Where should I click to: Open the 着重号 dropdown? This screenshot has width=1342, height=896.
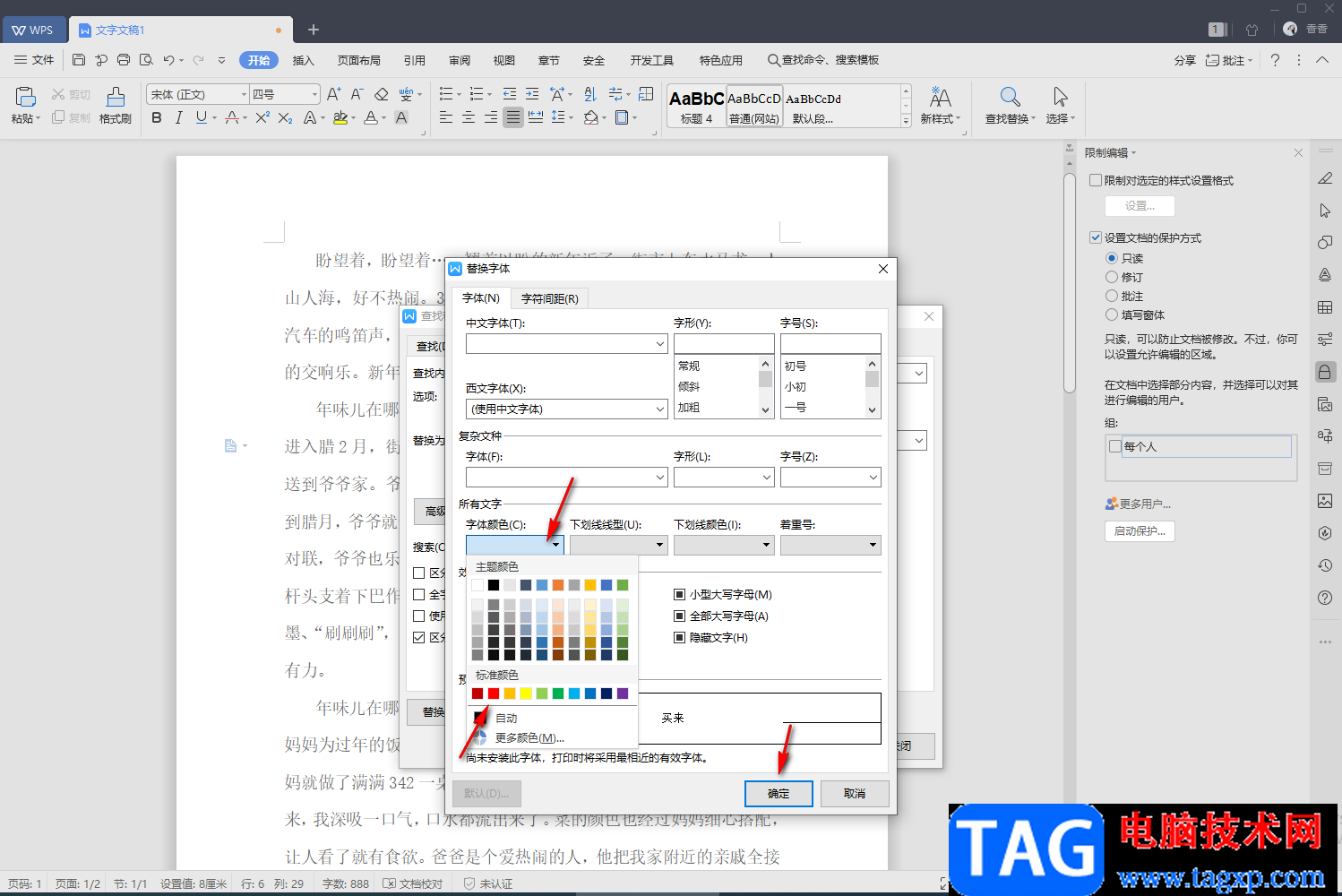[830, 545]
